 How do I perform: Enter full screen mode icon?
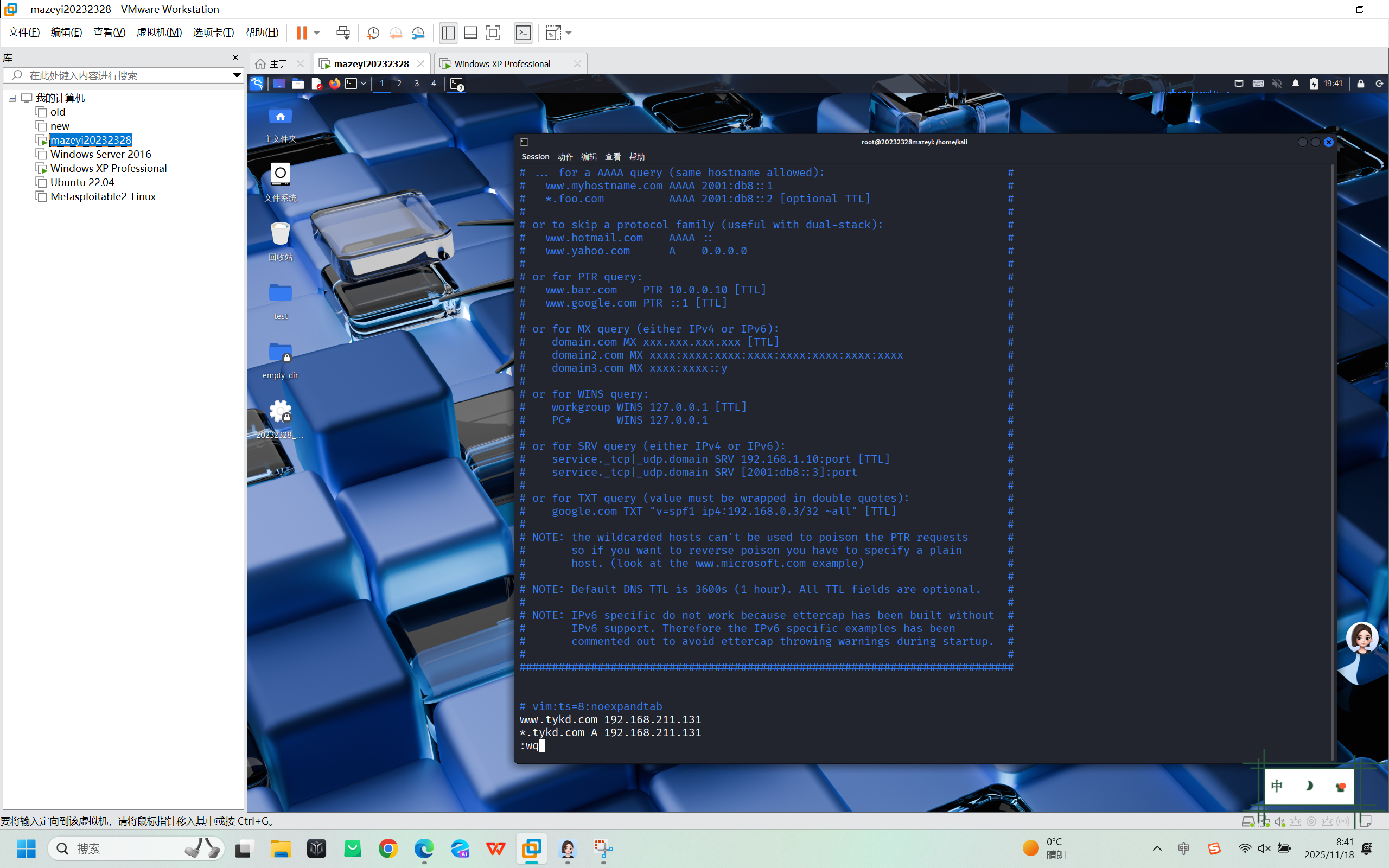493,33
